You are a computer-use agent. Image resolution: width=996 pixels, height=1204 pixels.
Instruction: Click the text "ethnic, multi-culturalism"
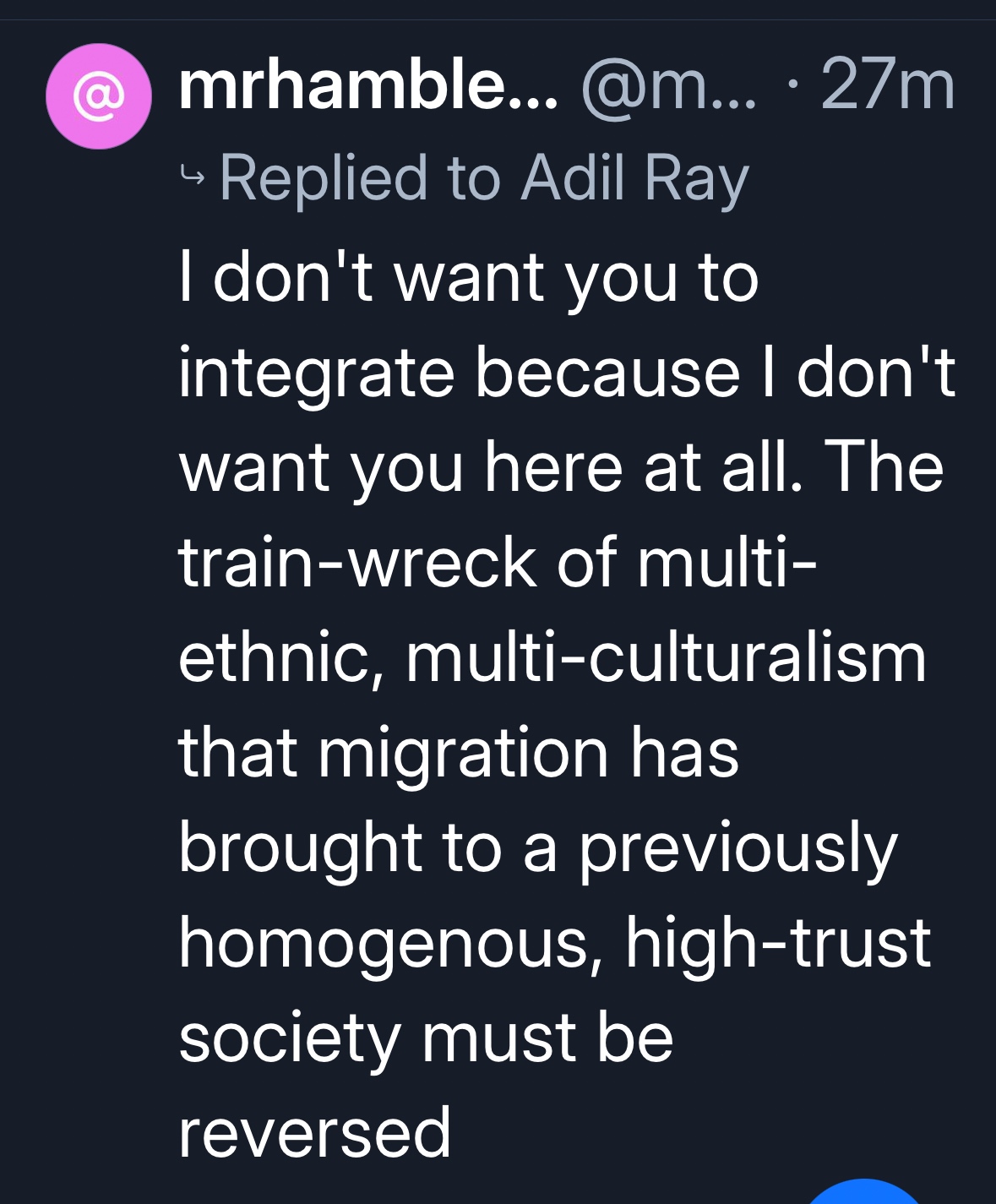coord(552,656)
